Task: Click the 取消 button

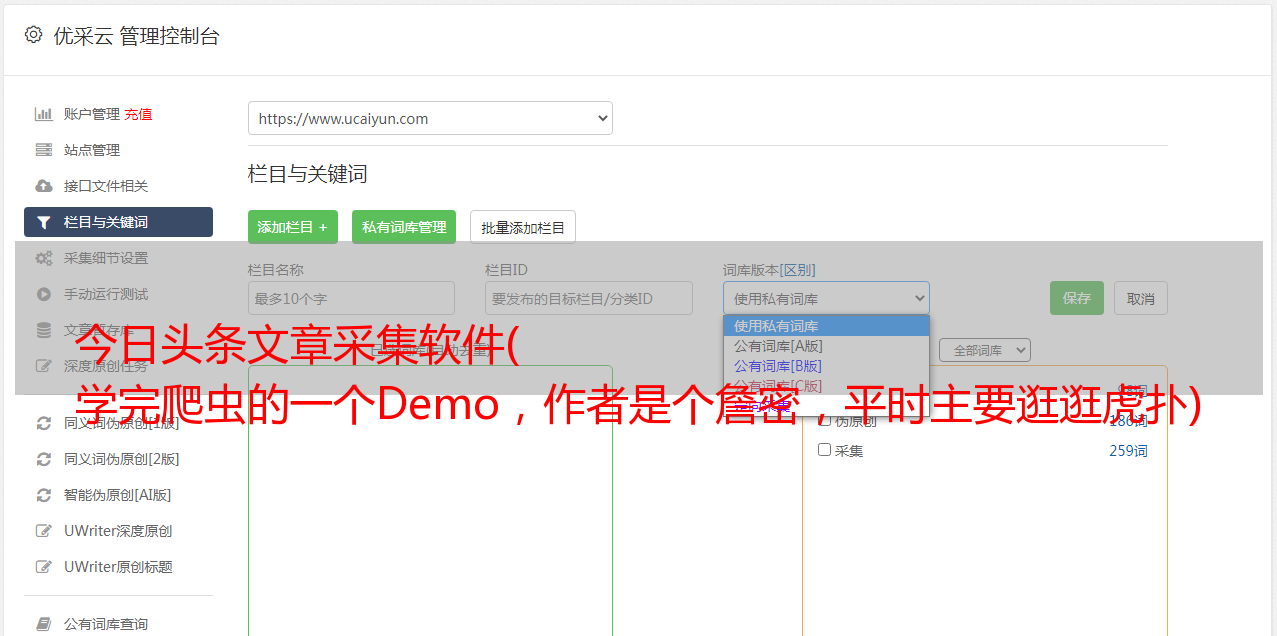Action: 1141,298
